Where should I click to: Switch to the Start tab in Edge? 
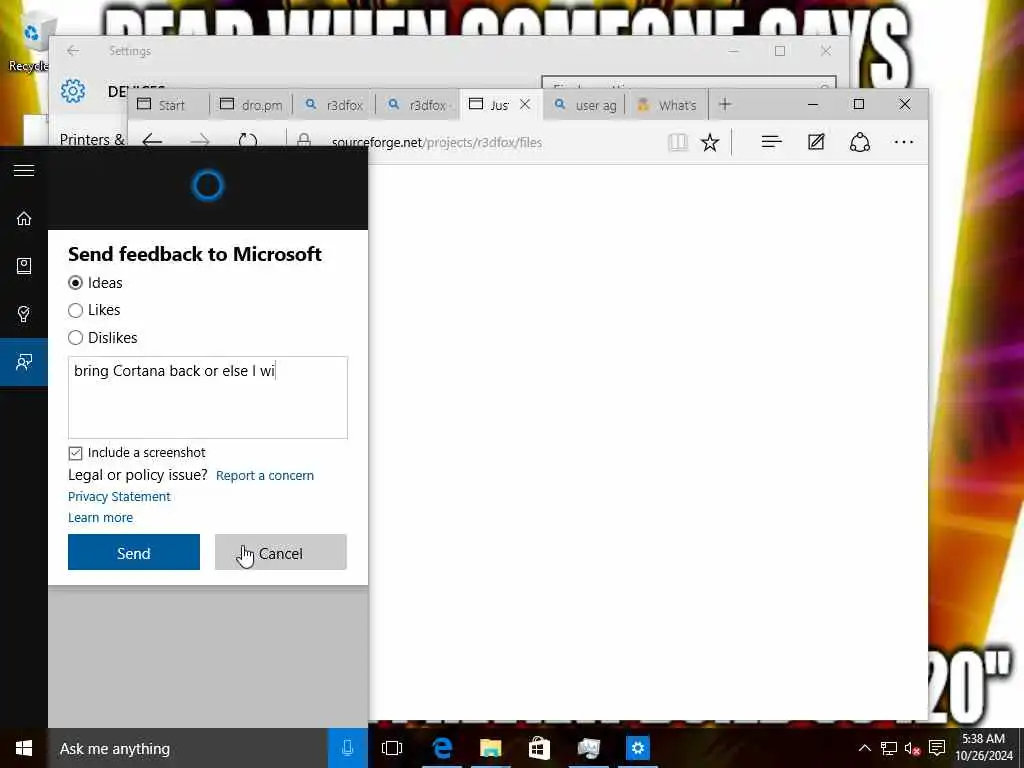(x=168, y=105)
